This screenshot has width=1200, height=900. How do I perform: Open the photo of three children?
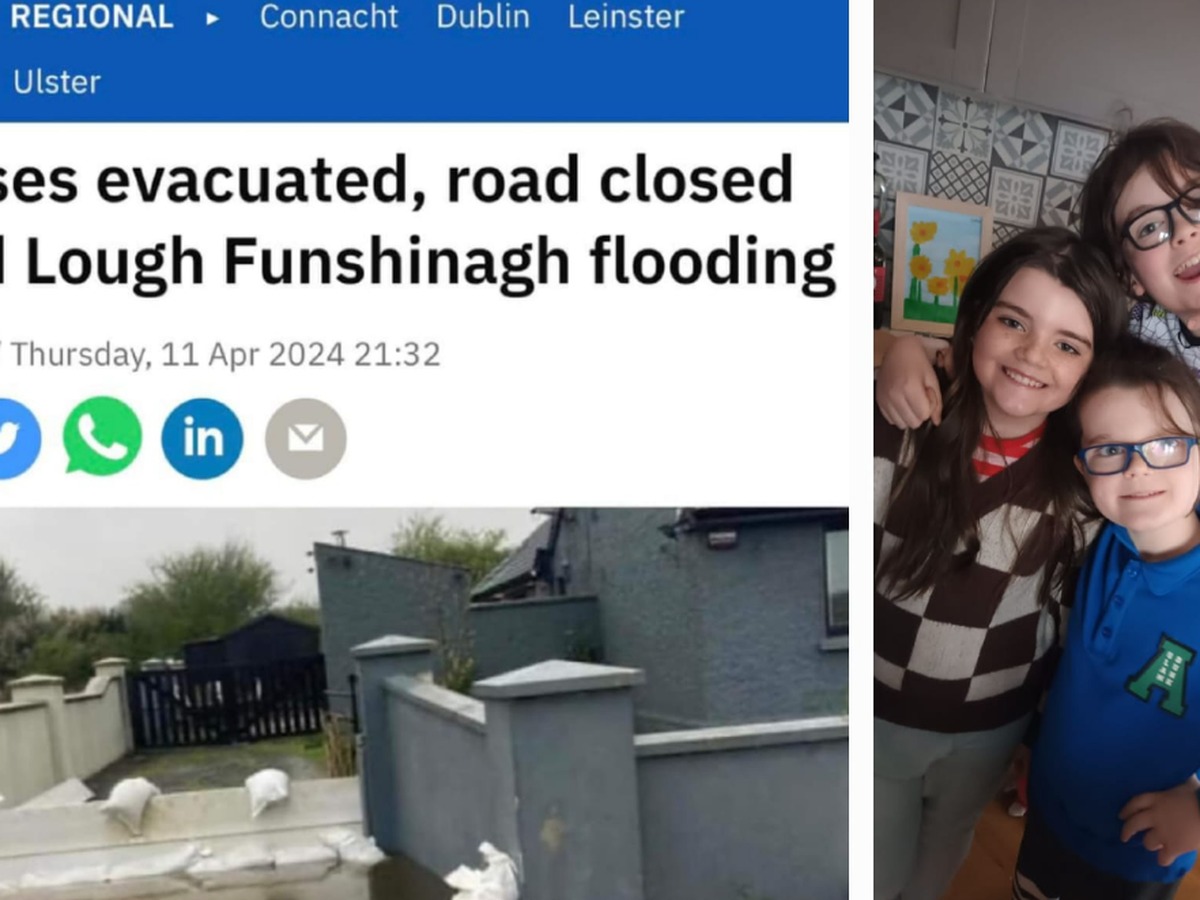coord(1037,450)
